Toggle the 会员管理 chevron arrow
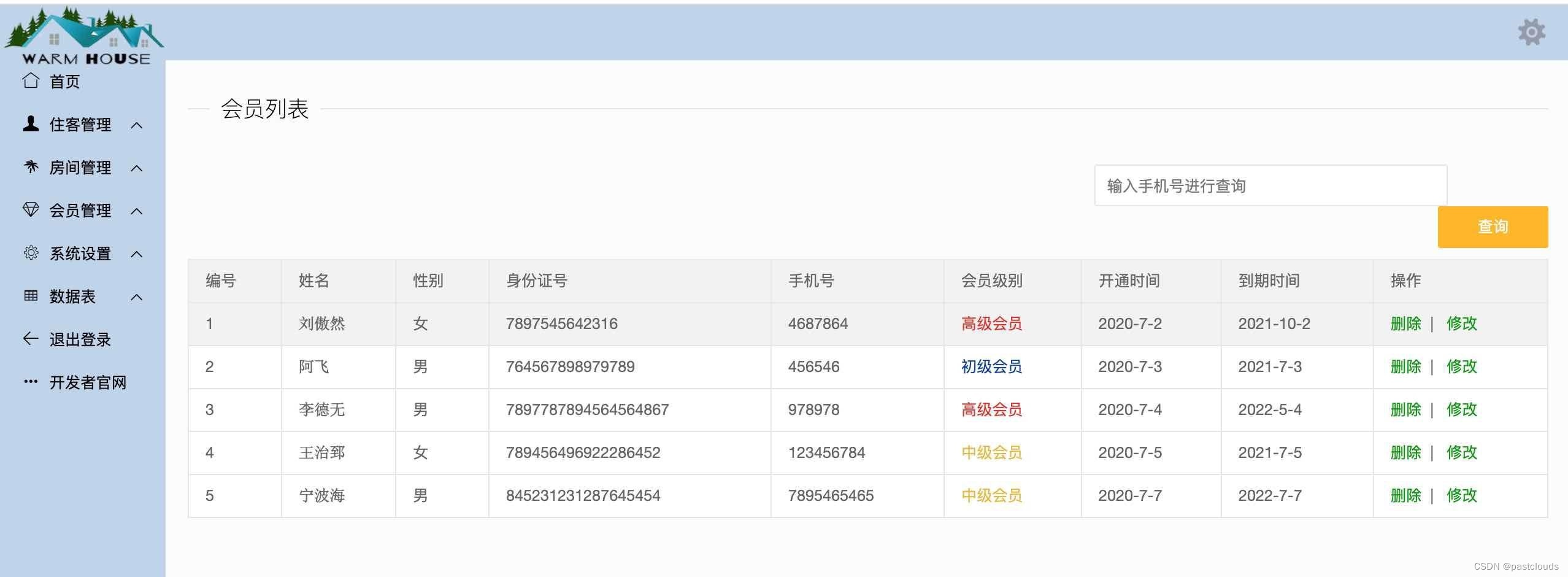 137,211
